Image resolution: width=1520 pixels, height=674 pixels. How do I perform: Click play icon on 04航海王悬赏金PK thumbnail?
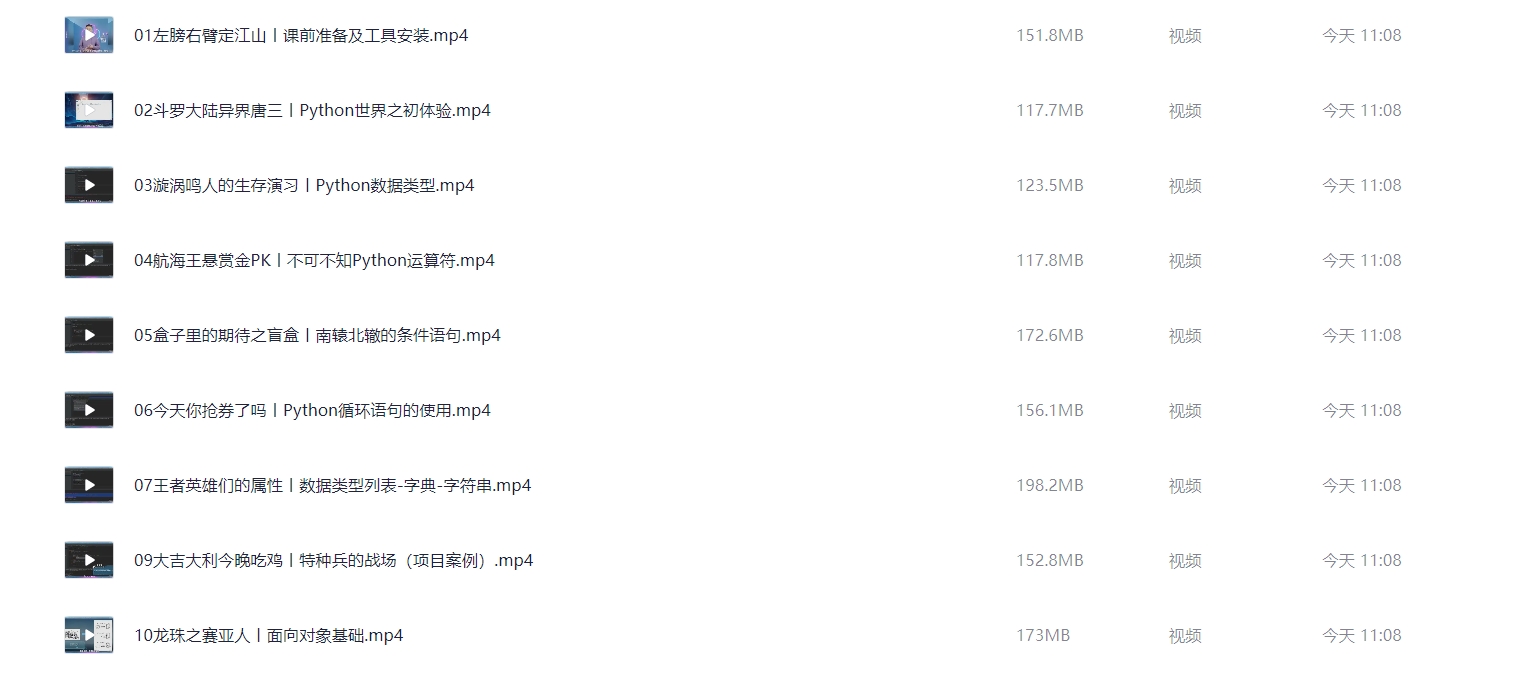(x=89, y=260)
